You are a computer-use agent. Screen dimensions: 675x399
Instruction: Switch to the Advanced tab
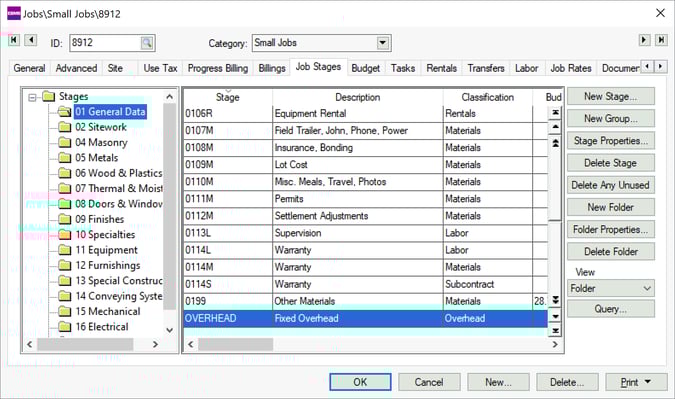(x=76, y=68)
